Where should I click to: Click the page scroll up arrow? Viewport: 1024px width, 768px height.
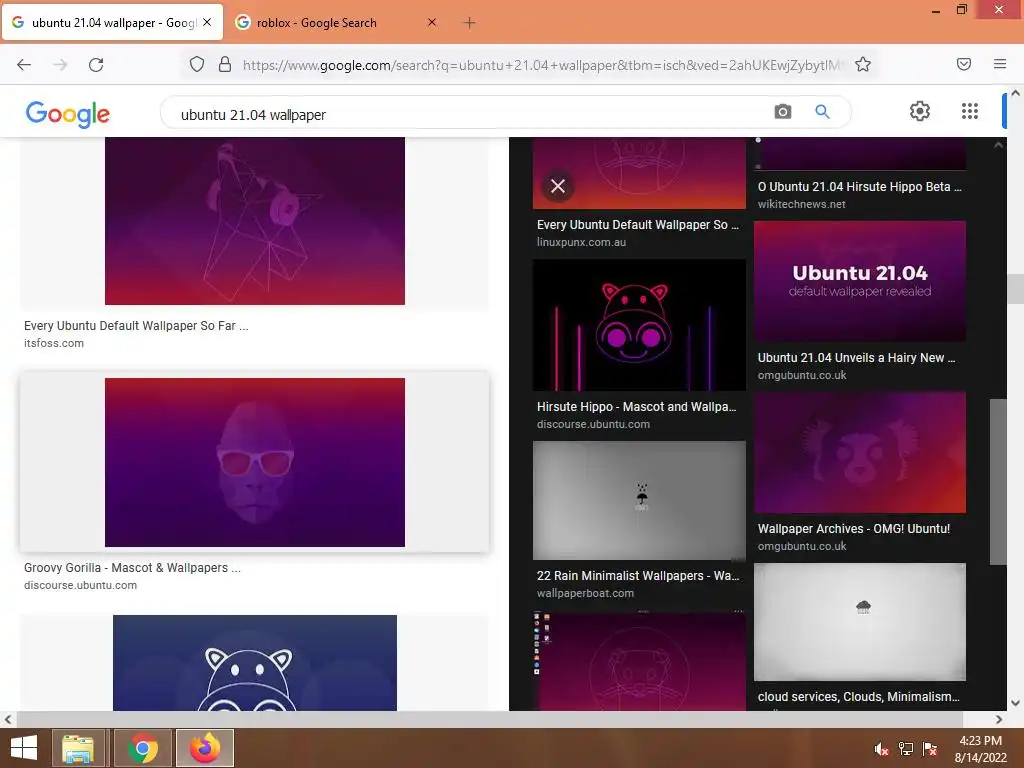[x=1016, y=93]
